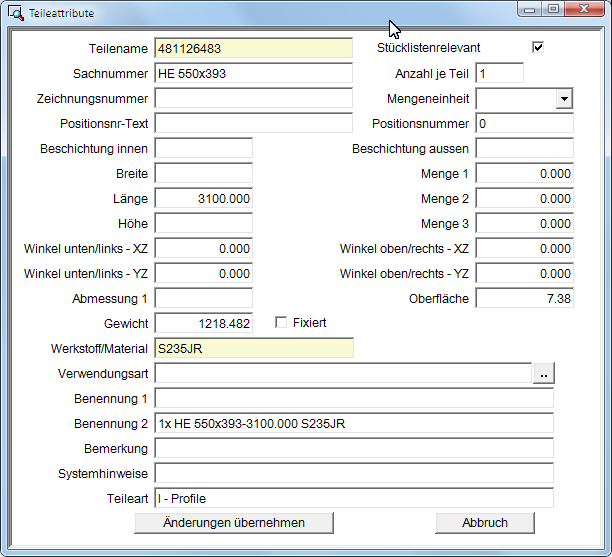The height and width of the screenshot is (557, 612).
Task: Enable the Fixiert checkbox
Action: point(281,323)
